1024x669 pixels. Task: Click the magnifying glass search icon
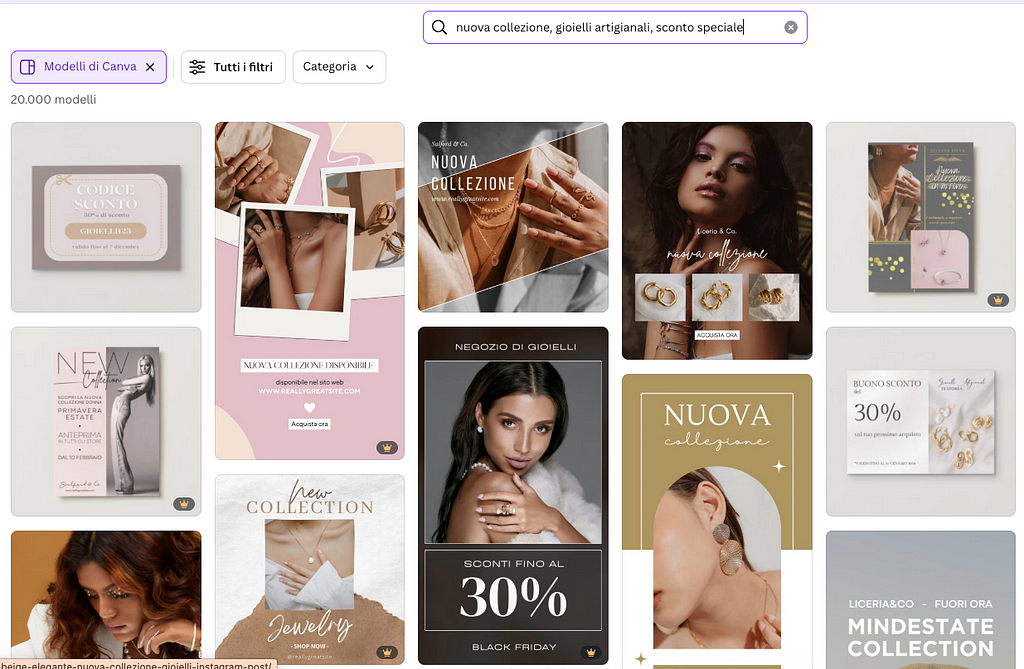click(x=440, y=27)
